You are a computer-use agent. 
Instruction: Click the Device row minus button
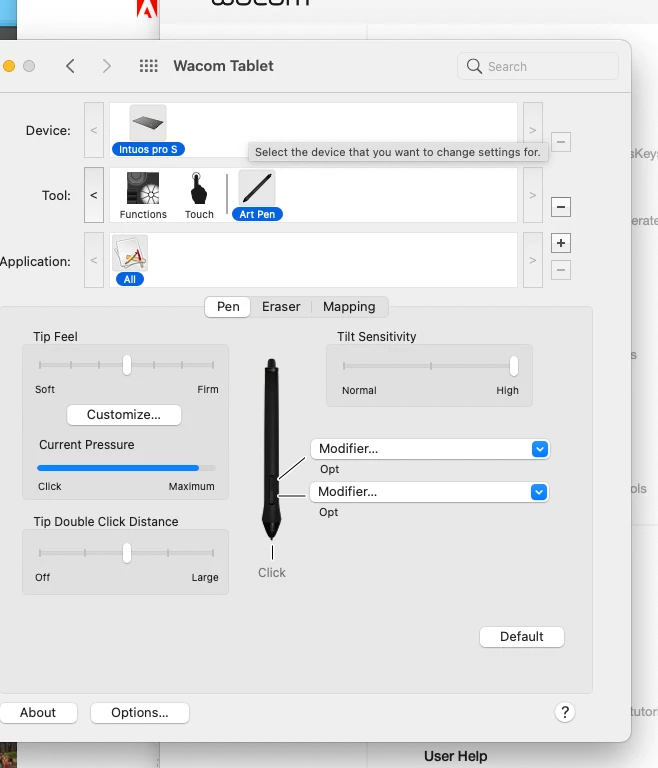point(561,142)
